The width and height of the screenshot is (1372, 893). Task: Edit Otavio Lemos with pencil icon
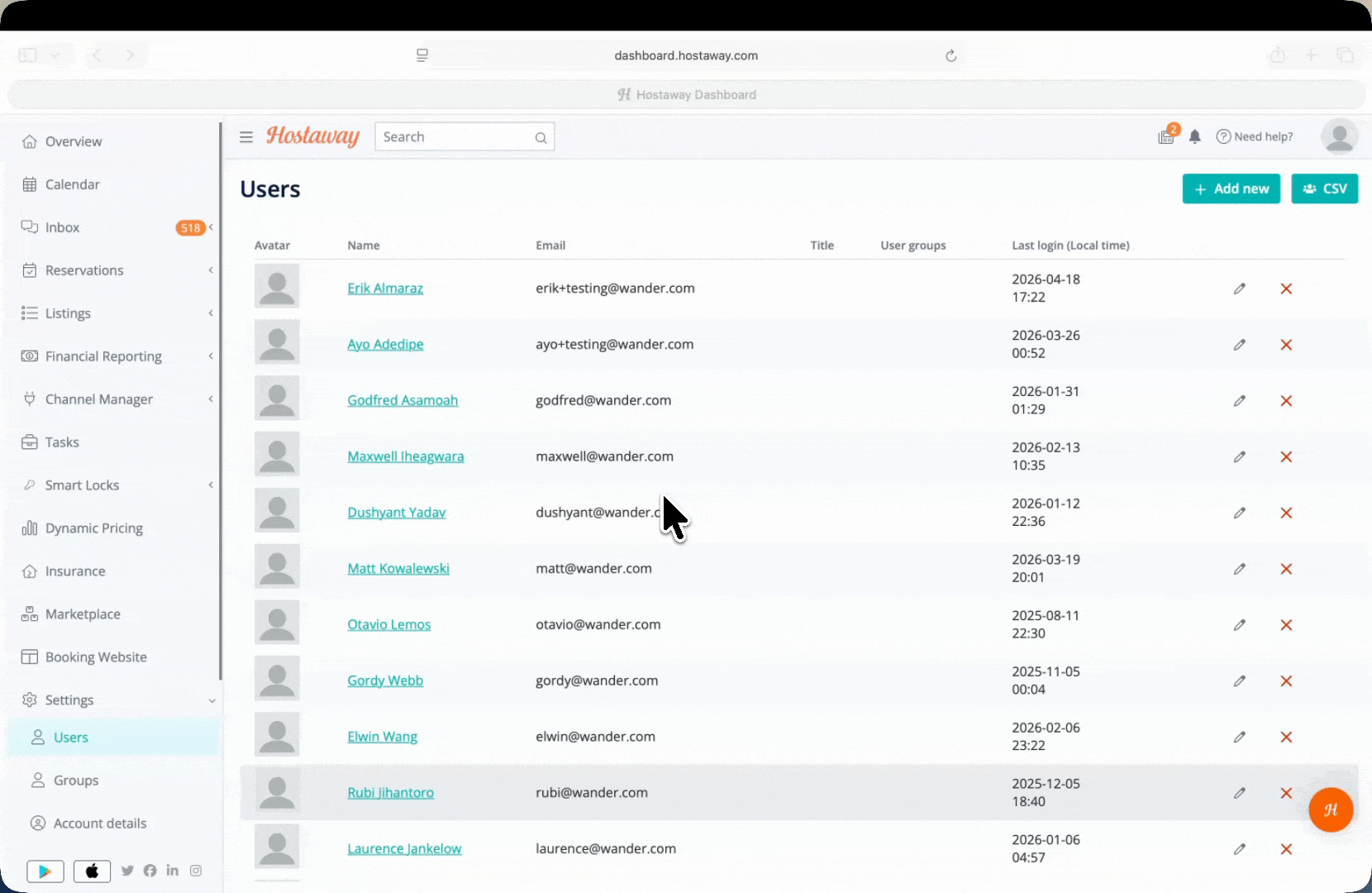[1240, 625]
